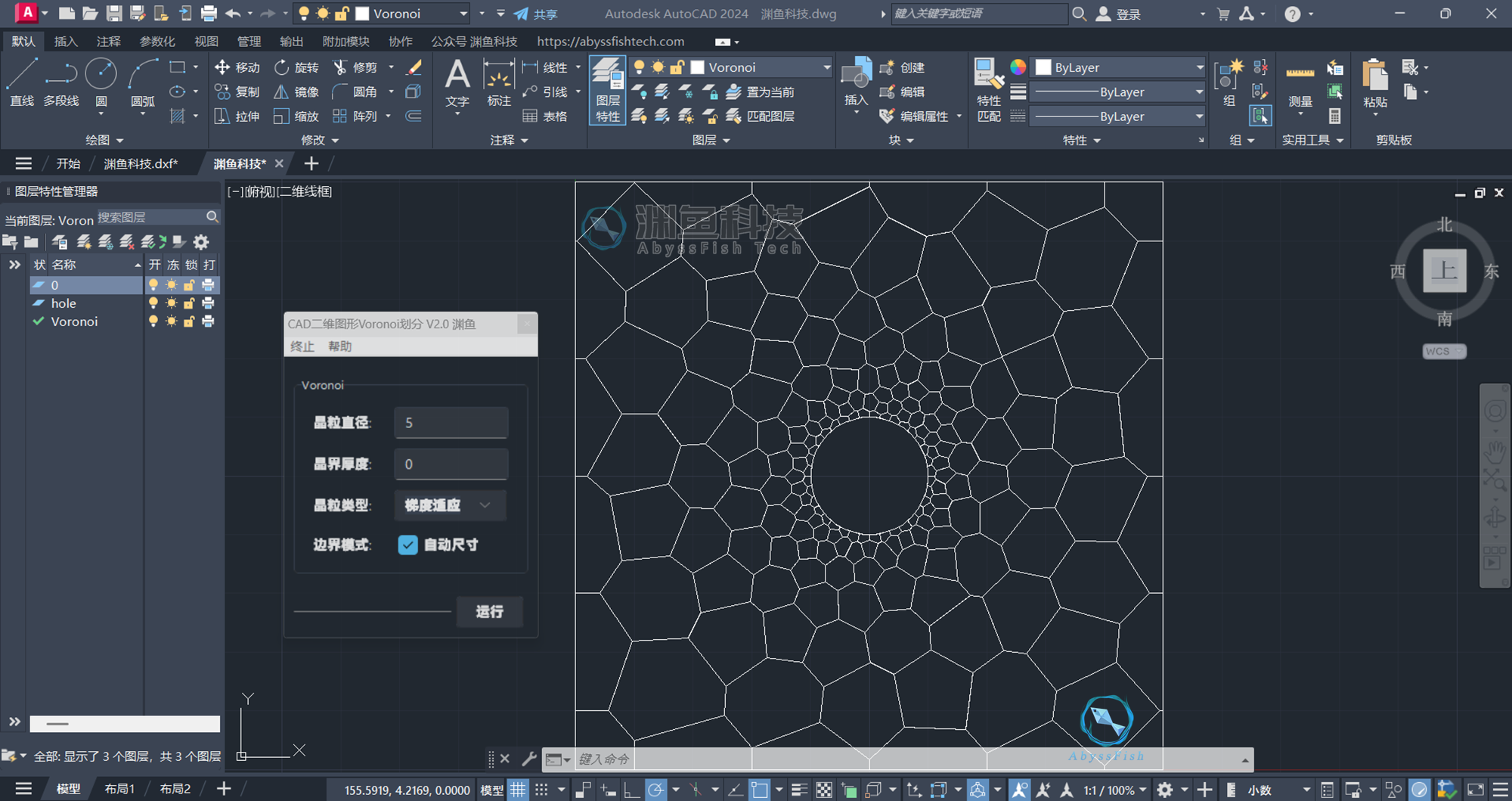Open Layer Properties (图层特性) in ribbon
The image size is (1512, 801).
(x=608, y=89)
